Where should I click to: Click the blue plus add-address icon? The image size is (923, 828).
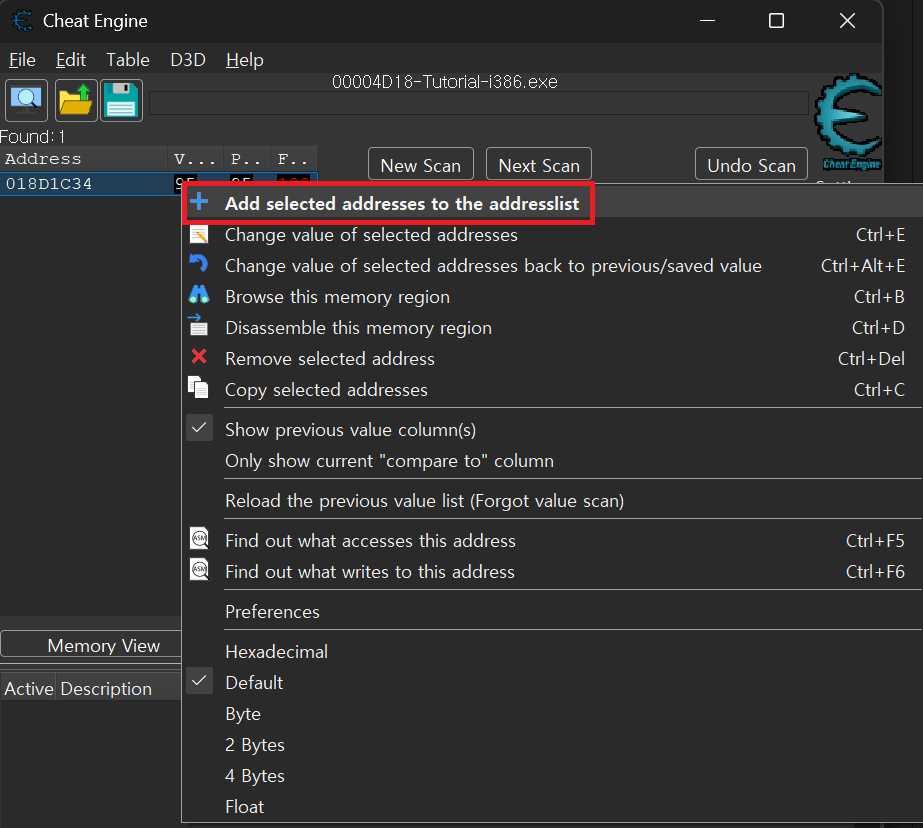(199, 203)
